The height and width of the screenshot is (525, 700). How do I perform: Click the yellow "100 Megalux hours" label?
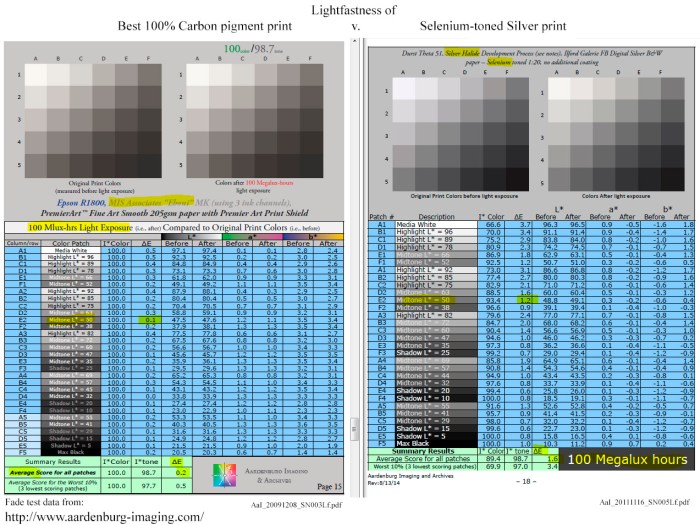(x=628, y=459)
